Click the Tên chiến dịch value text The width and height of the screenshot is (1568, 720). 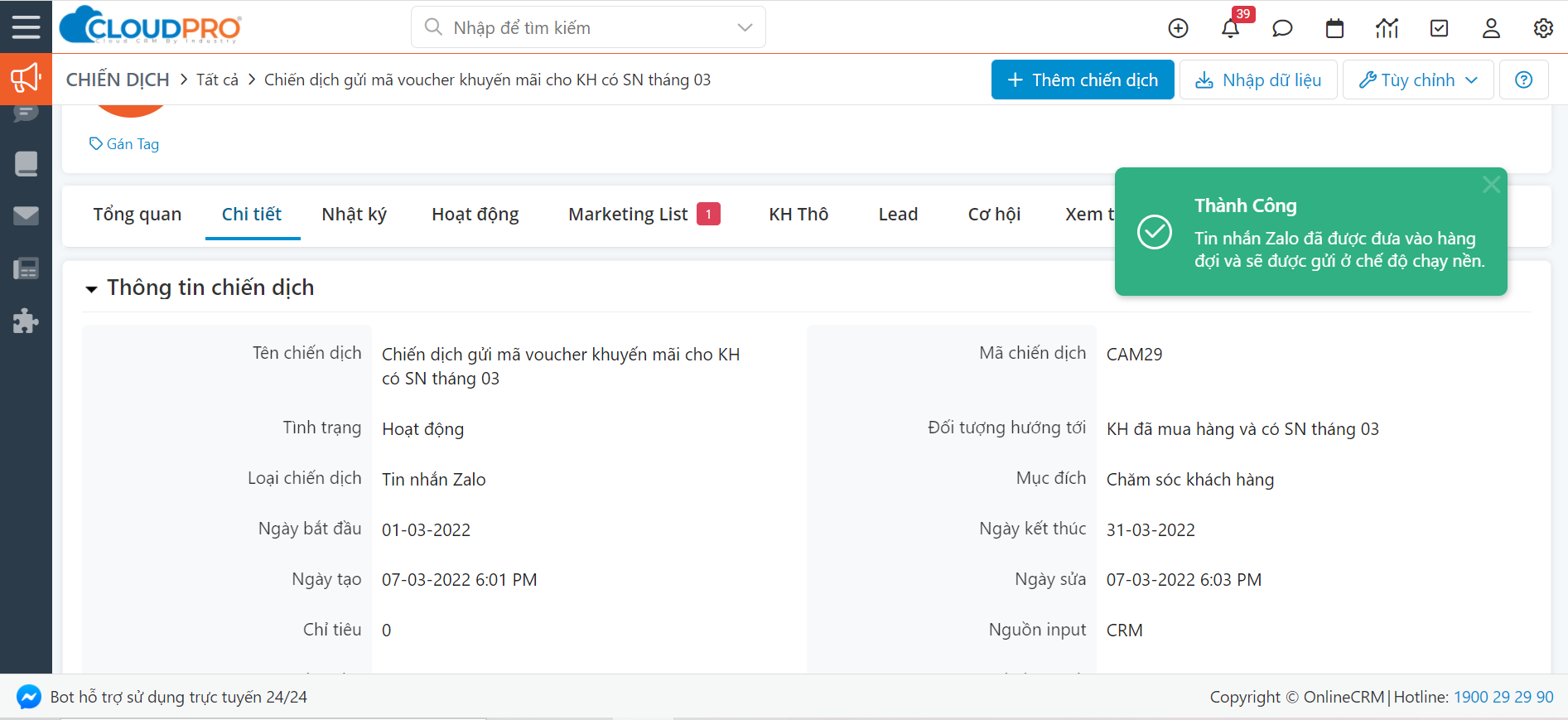(561, 366)
